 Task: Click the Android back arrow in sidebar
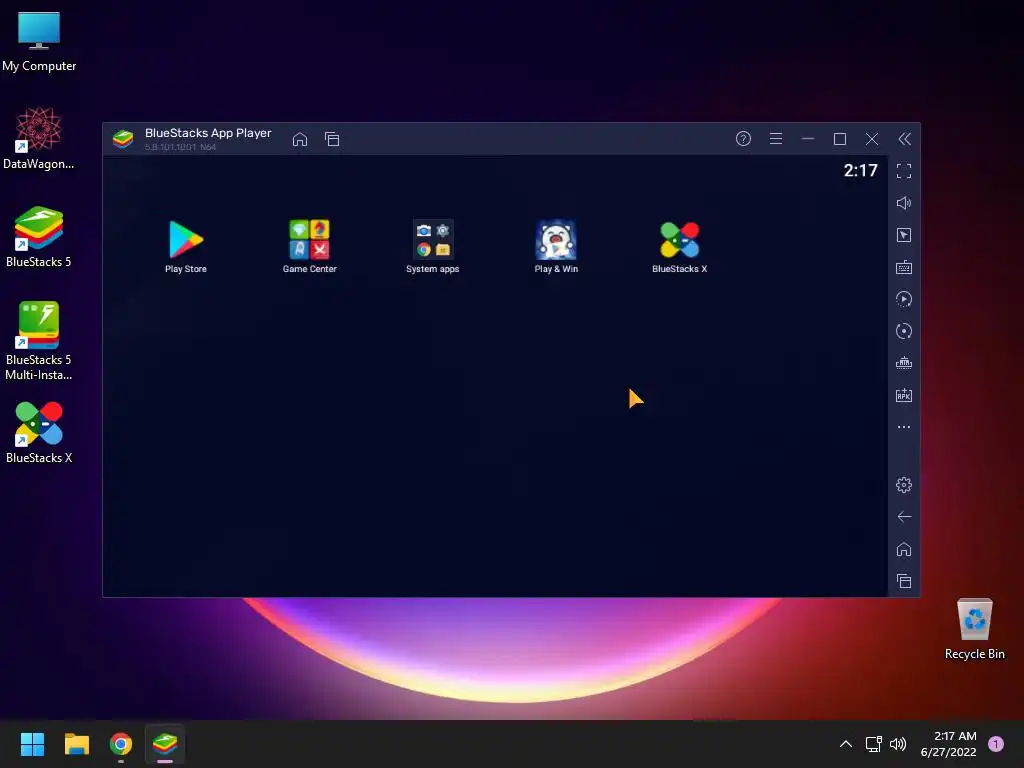904,517
